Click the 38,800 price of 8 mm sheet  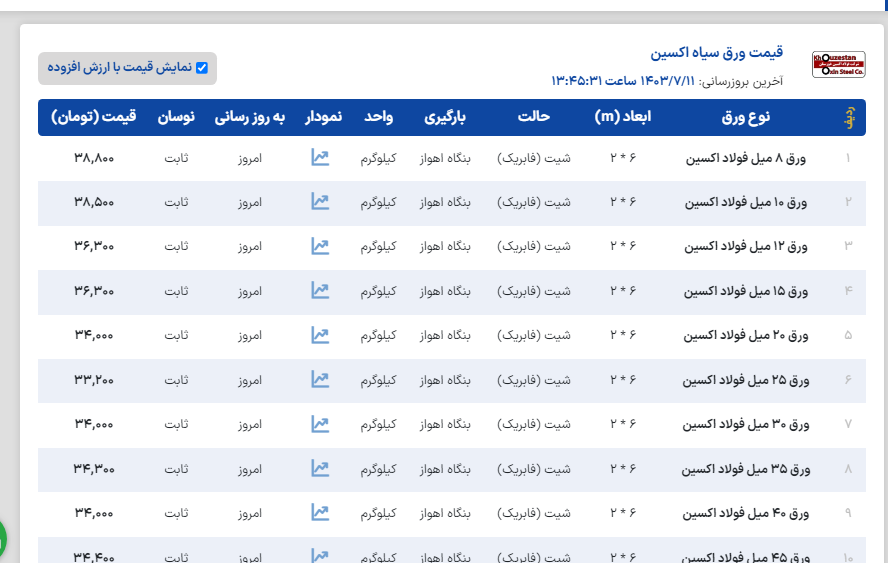tap(94, 158)
